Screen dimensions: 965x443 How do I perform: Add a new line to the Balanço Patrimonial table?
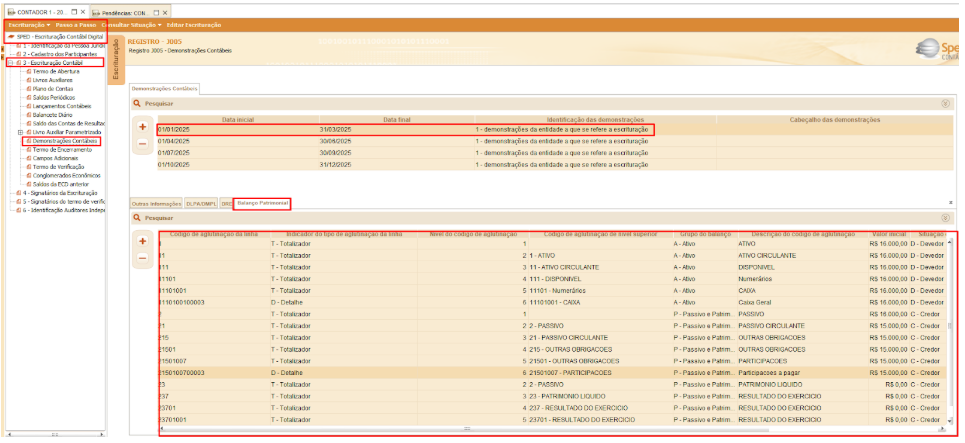click(143, 241)
